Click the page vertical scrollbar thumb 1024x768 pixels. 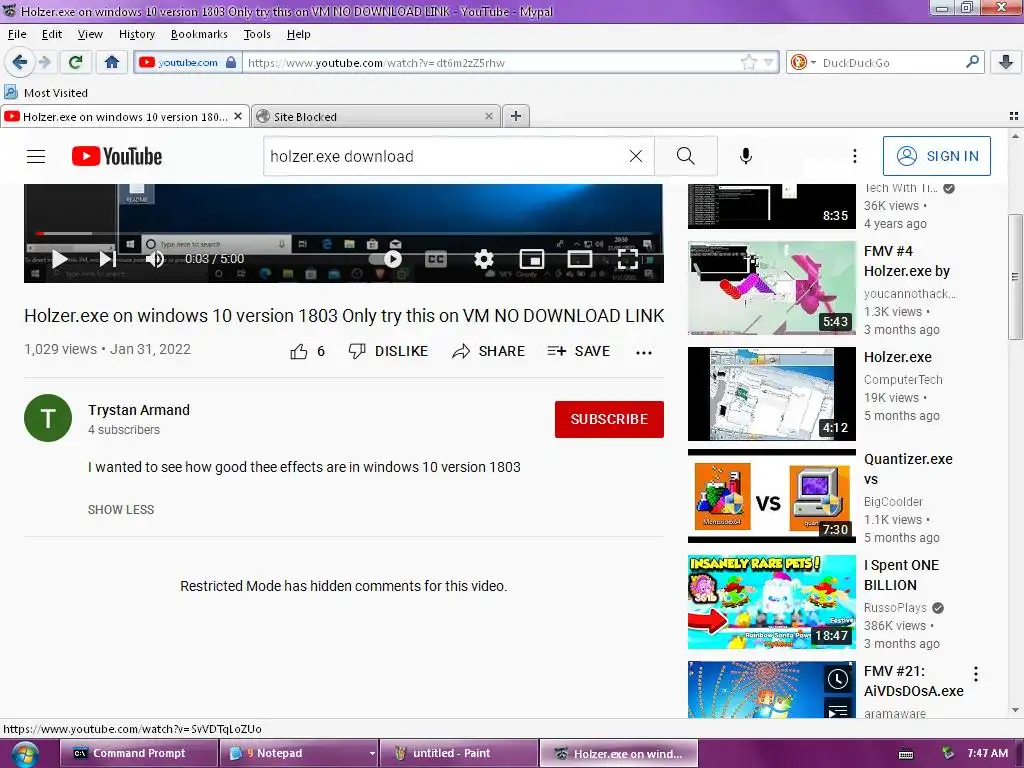(1015, 277)
